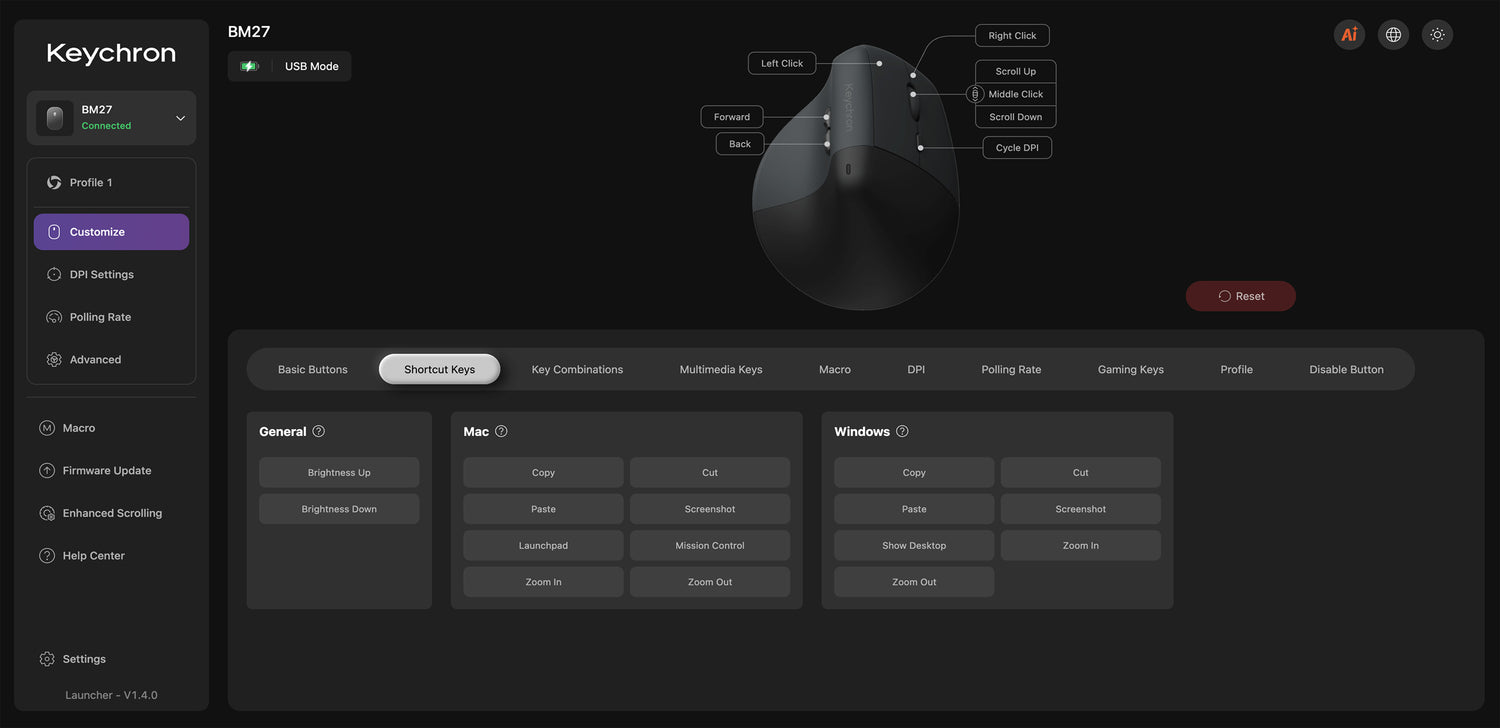Click the Polling Rate gauge icon
Viewport: 1500px width, 728px height.
54,317
